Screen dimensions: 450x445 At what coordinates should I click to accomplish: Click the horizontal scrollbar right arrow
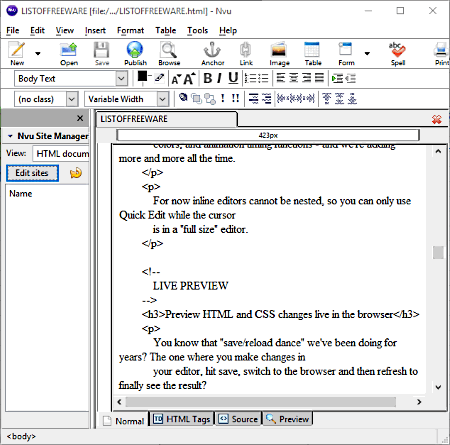coord(419,402)
